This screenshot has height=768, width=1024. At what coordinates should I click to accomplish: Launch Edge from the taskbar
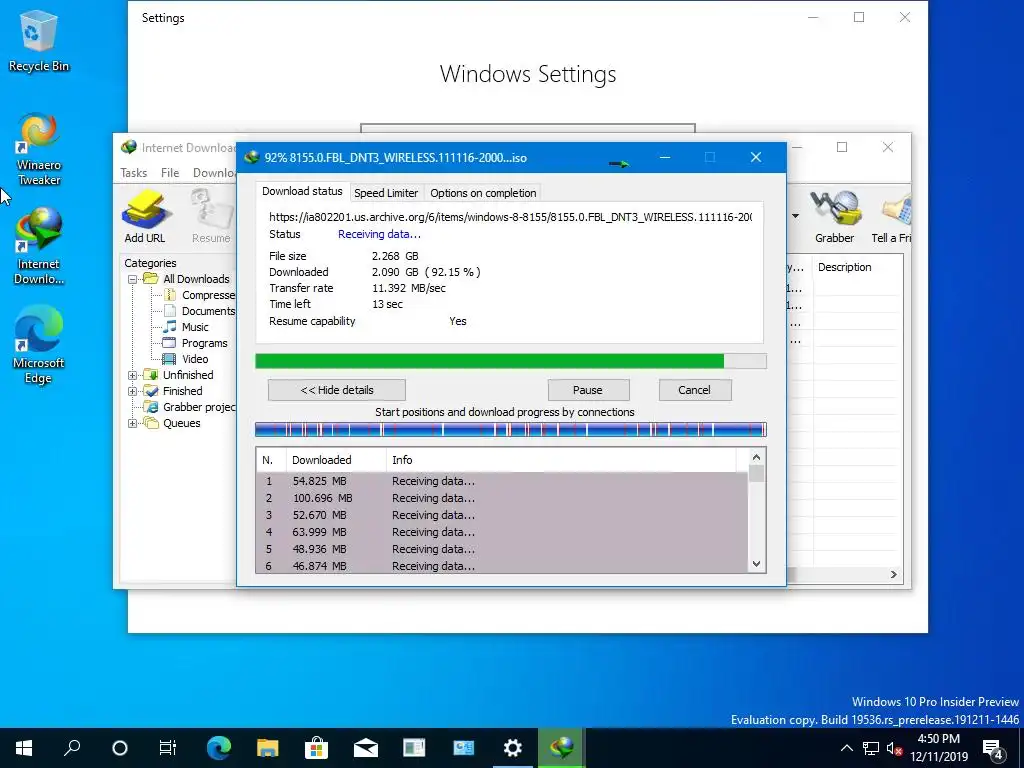tap(219, 748)
